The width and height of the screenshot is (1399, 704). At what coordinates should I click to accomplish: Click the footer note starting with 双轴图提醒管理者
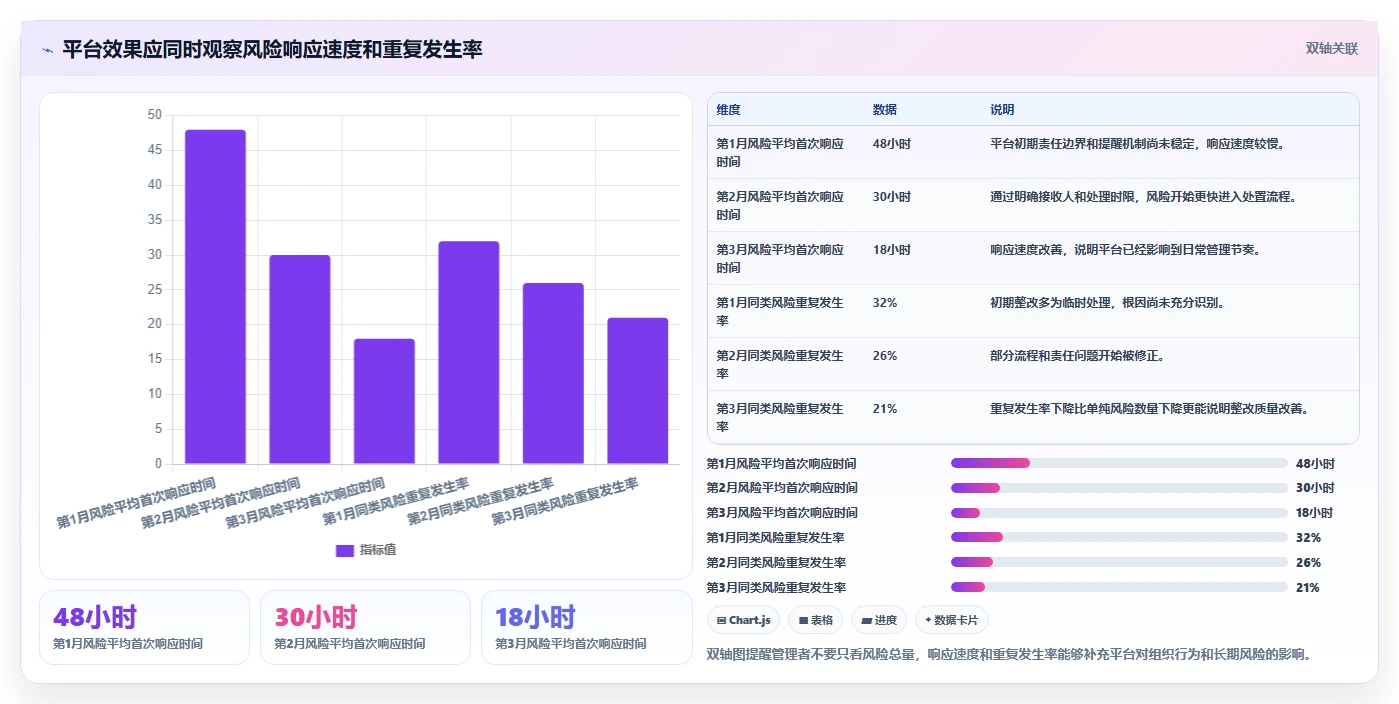click(1008, 655)
